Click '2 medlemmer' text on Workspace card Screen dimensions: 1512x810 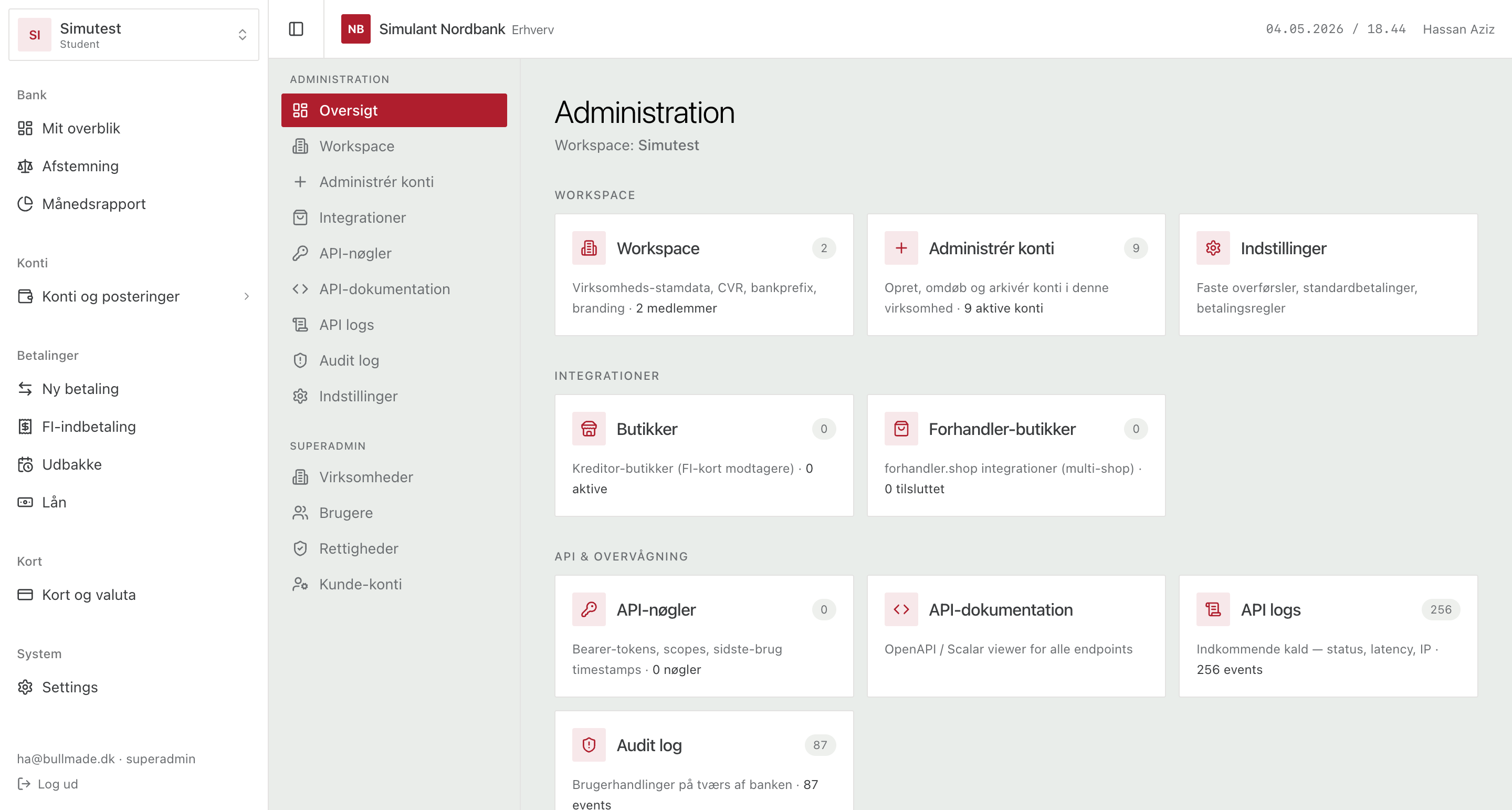tap(676, 308)
